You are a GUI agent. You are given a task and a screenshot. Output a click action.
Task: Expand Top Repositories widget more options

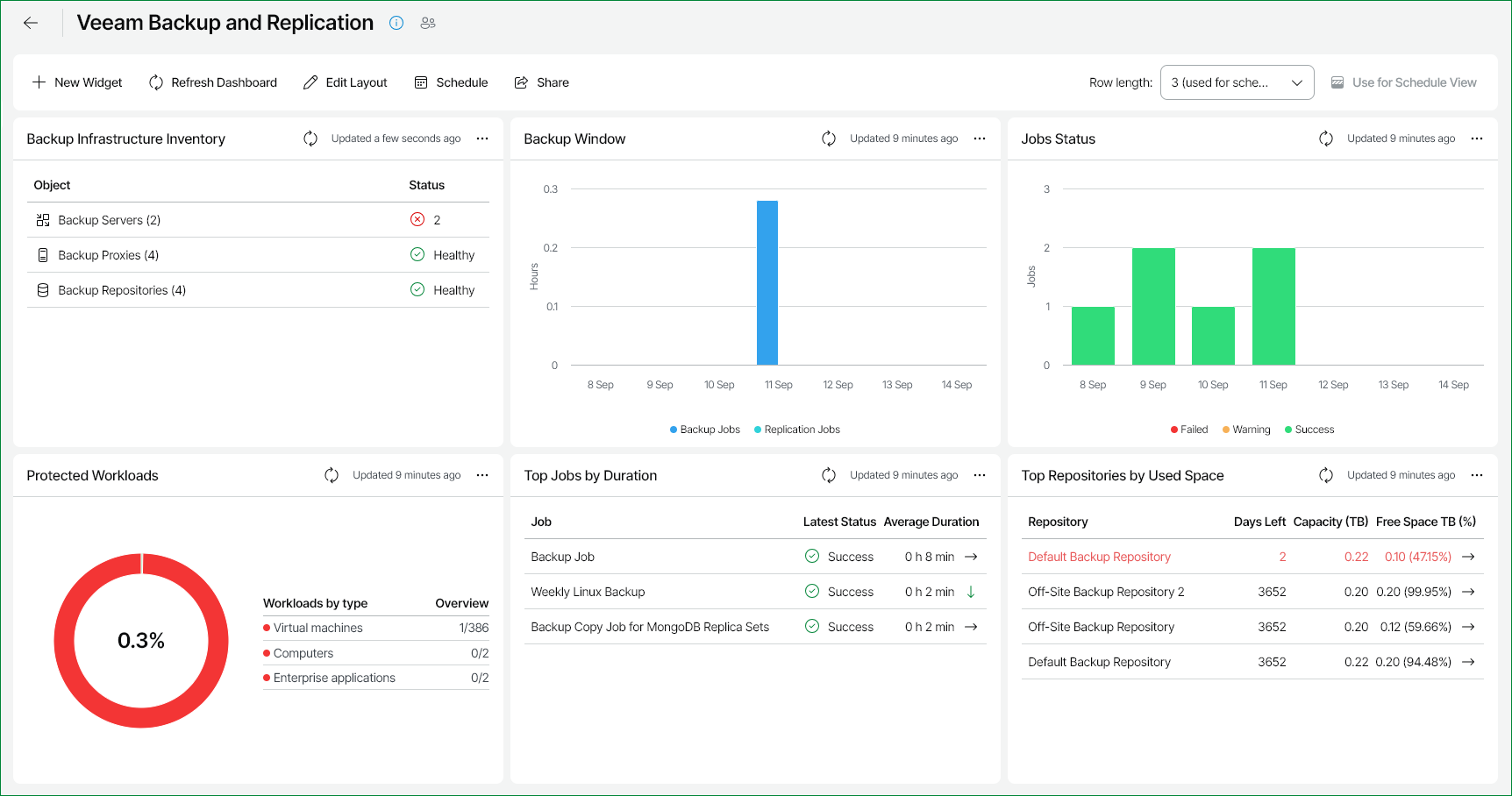point(1477,475)
